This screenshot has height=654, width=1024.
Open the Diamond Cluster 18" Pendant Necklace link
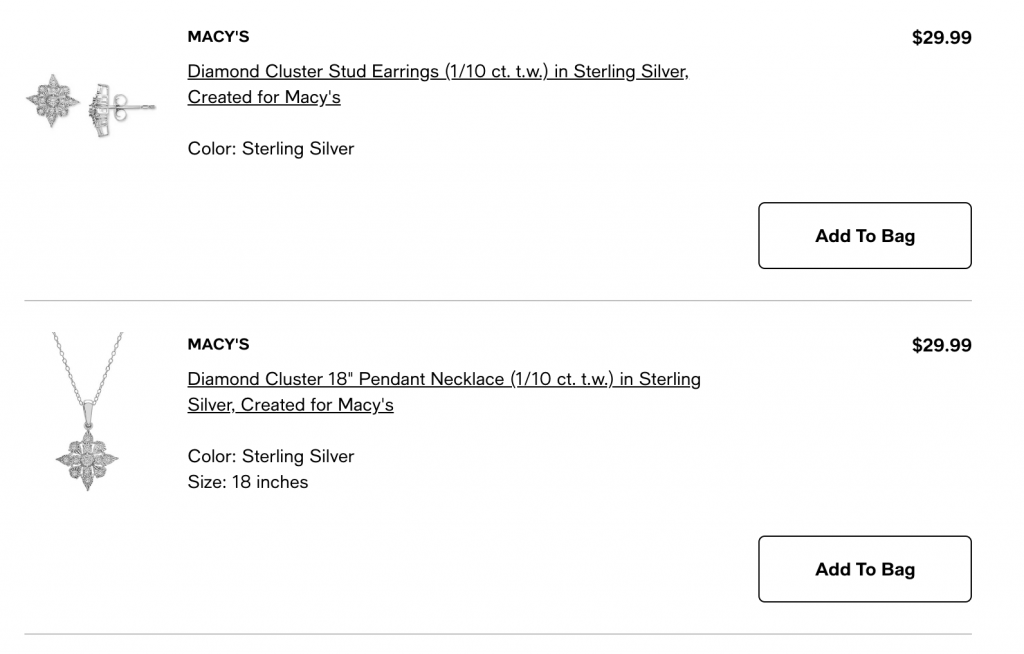444,391
